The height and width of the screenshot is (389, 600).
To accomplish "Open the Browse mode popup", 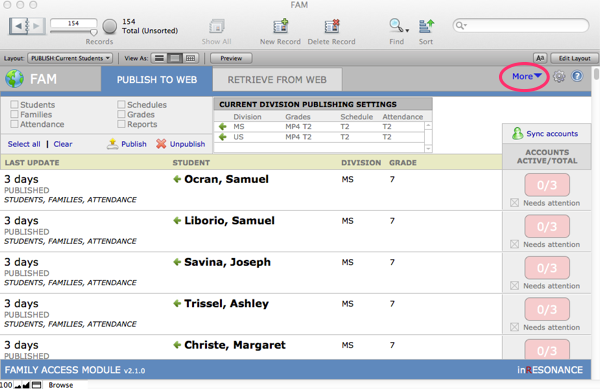I will (60, 385).
